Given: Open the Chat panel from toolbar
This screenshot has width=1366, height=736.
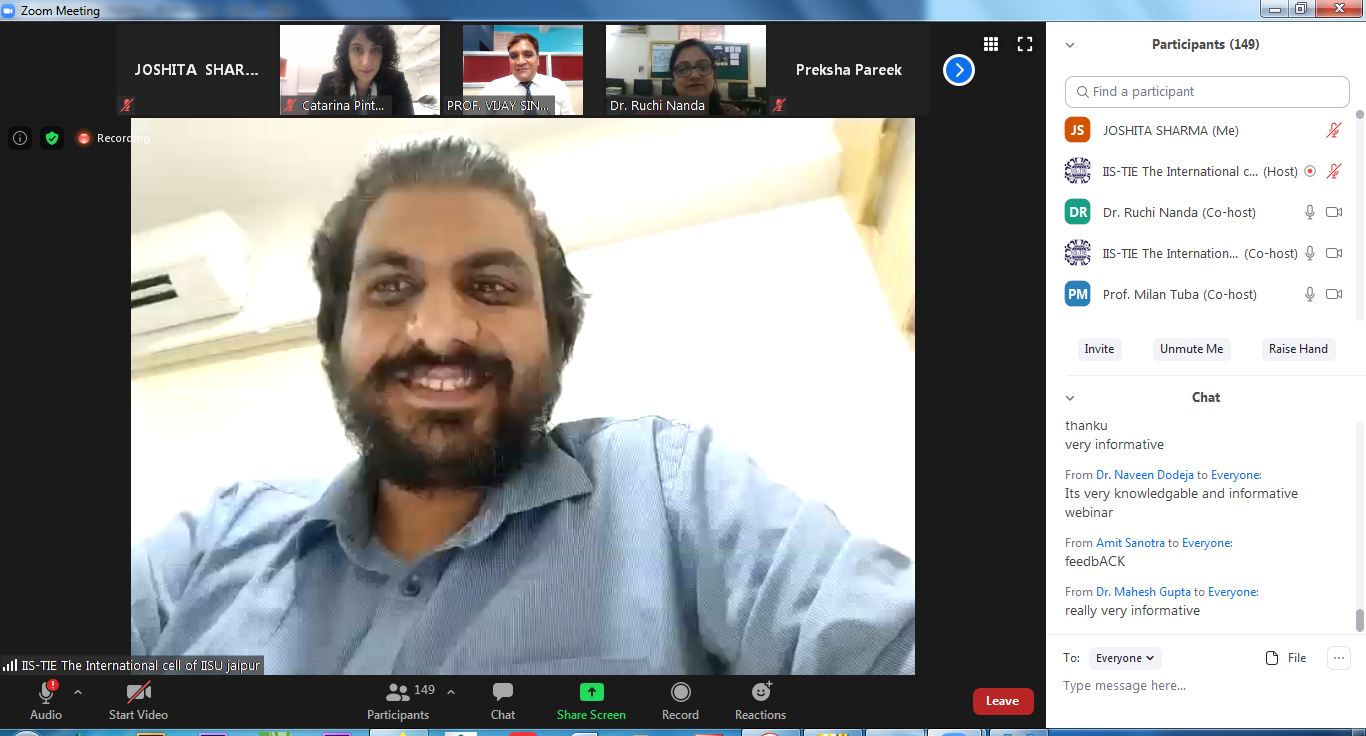Looking at the screenshot, I should [503, 700].
